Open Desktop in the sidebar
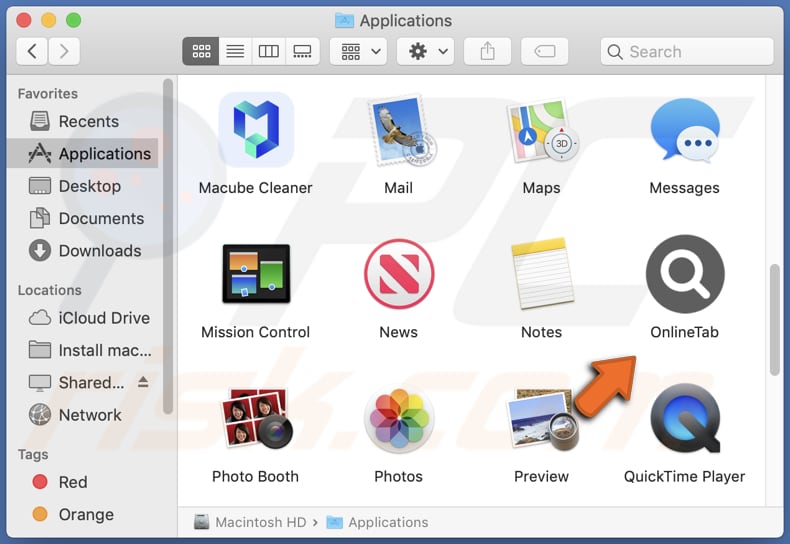 83,186
